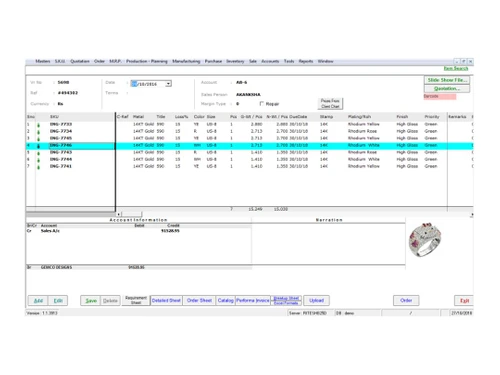Click the Requirement Sheet button
500x375 pixels.
136,300
